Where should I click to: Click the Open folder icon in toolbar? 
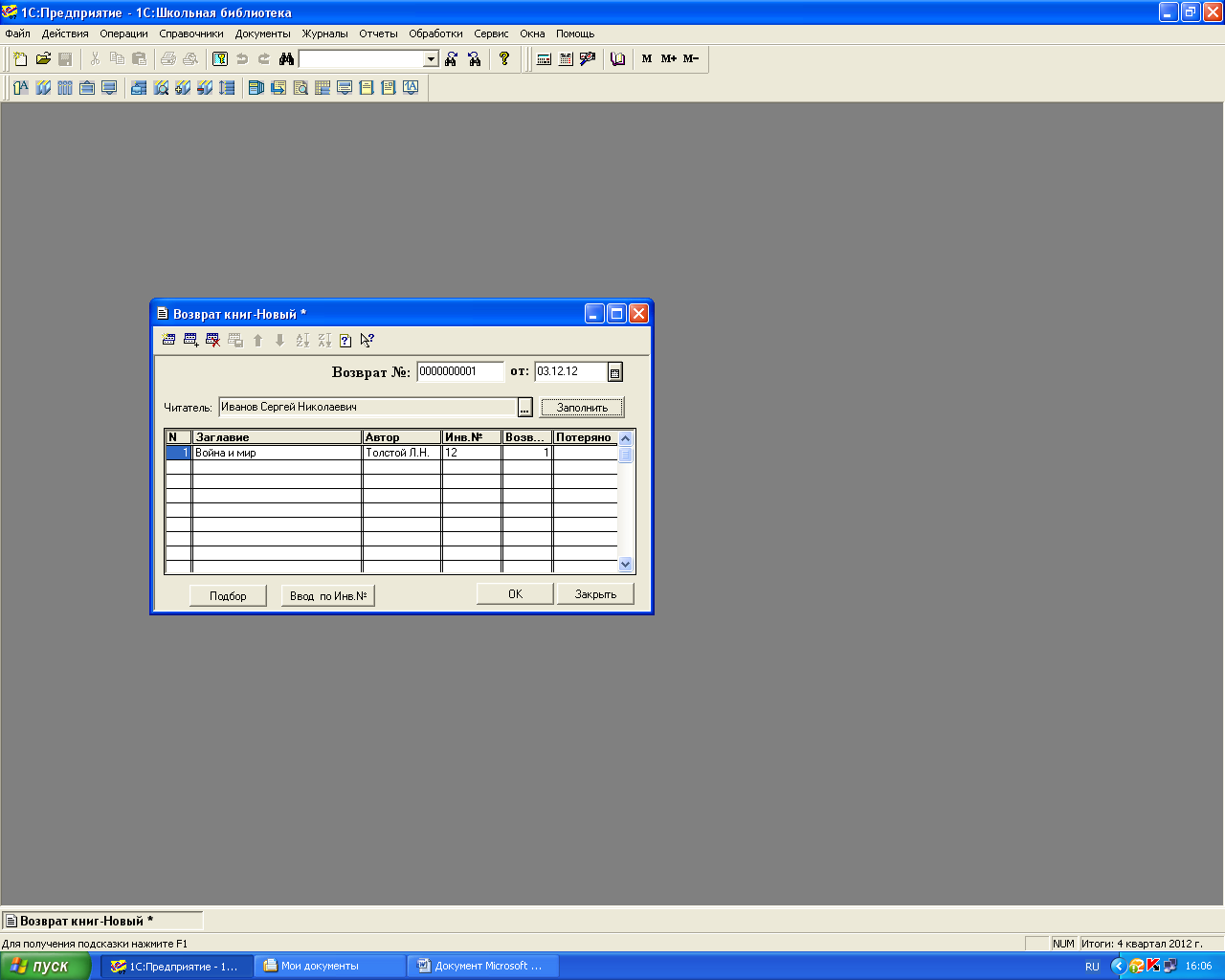[x=43, y=59]
